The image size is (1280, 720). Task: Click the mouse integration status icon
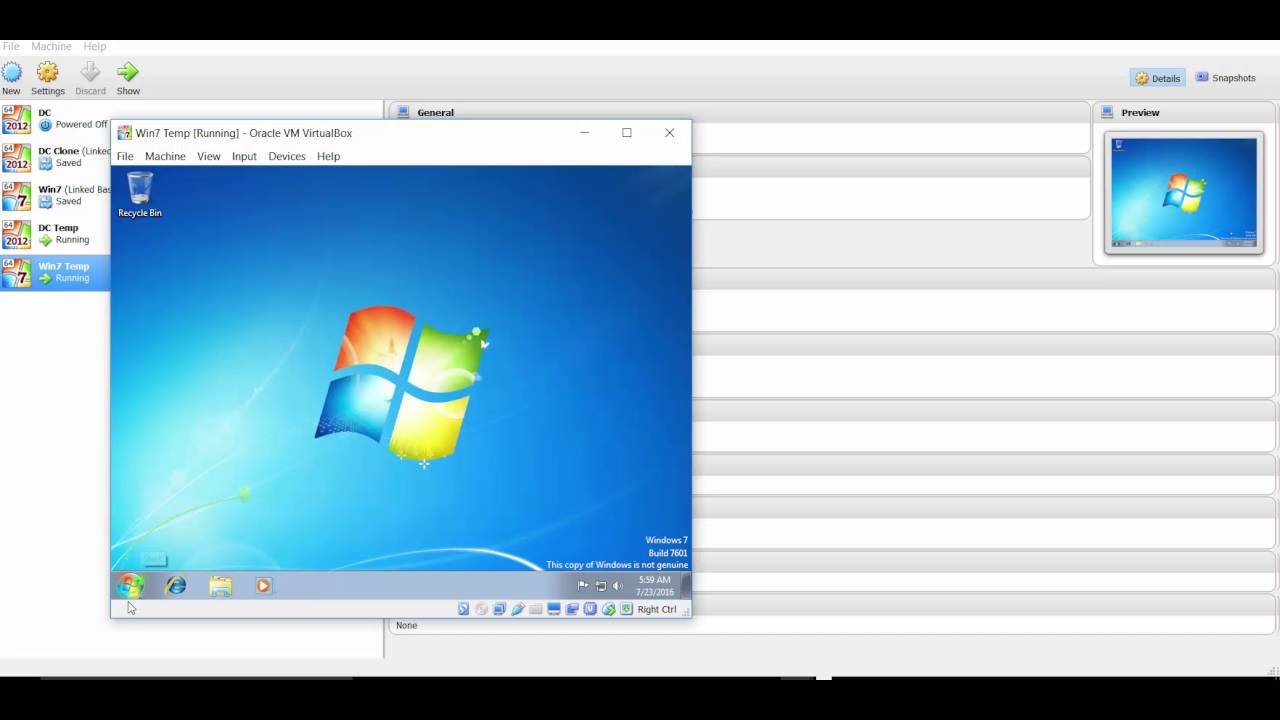click(608, 609)
